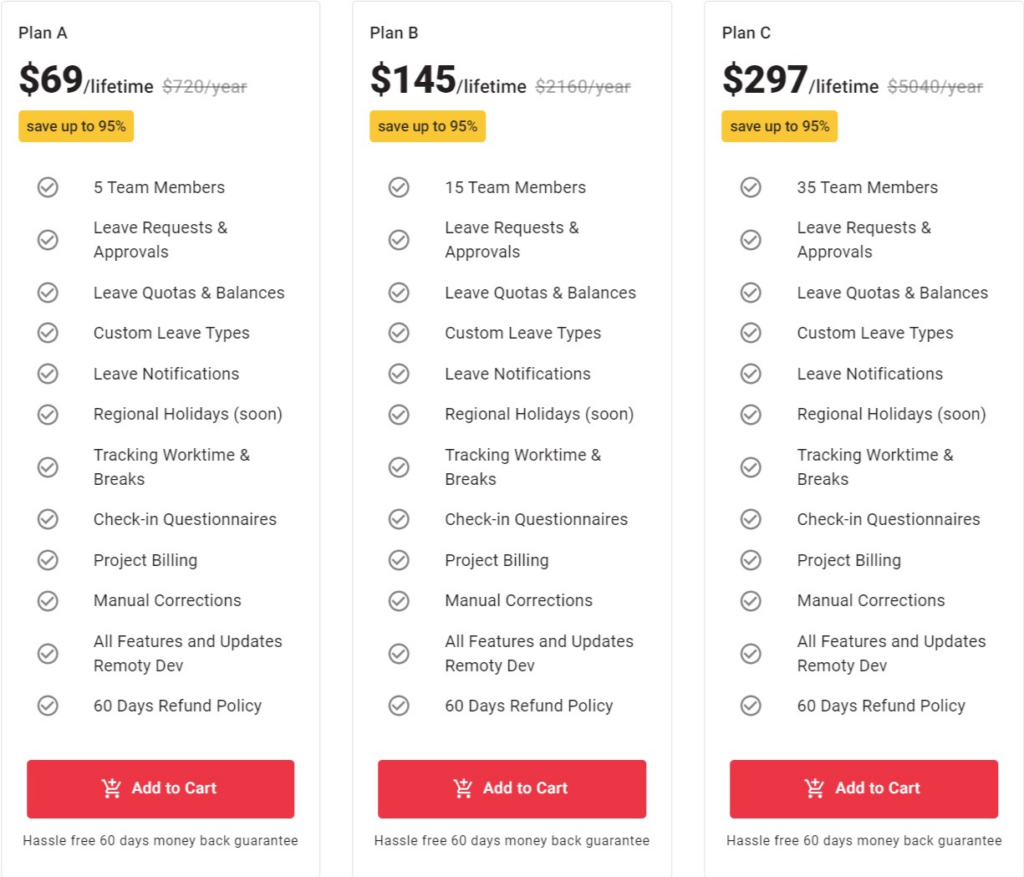Click Plan B Manual Corrections check icon
Image resolution: width=1024 pixels, height=877 pixels.
point(399,601)
